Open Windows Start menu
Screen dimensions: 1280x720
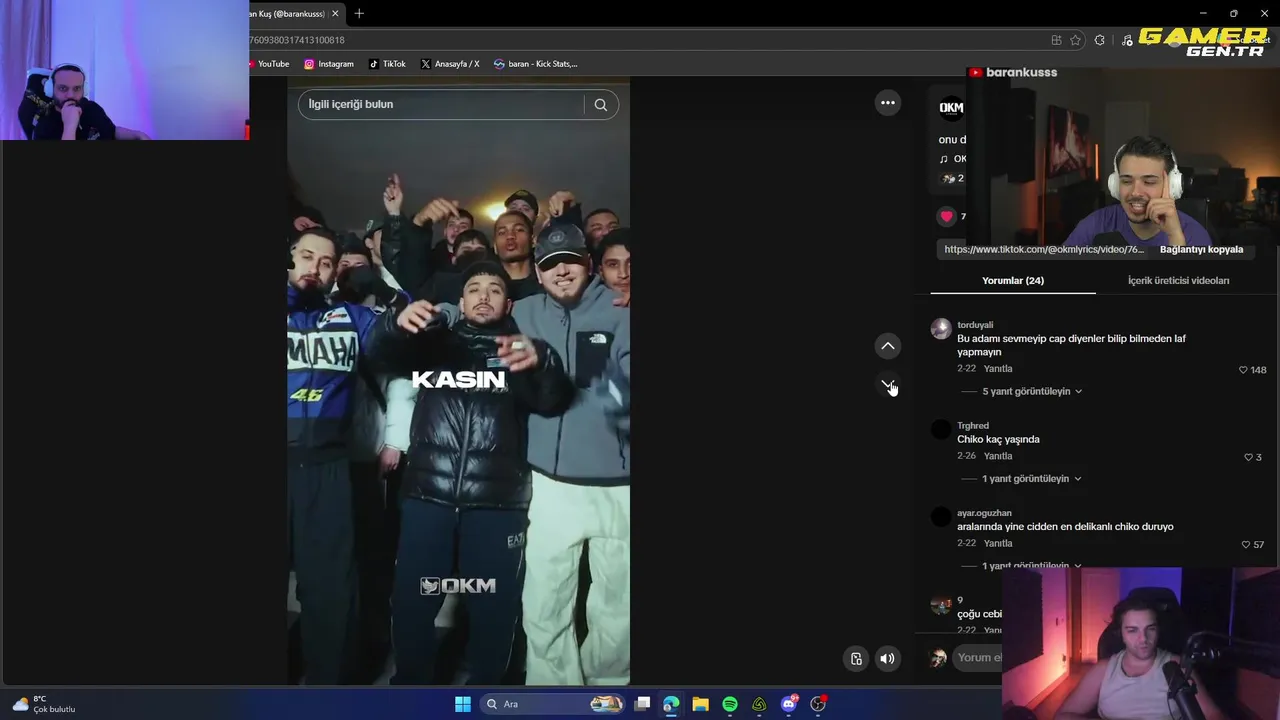click(x=462, y=704)
